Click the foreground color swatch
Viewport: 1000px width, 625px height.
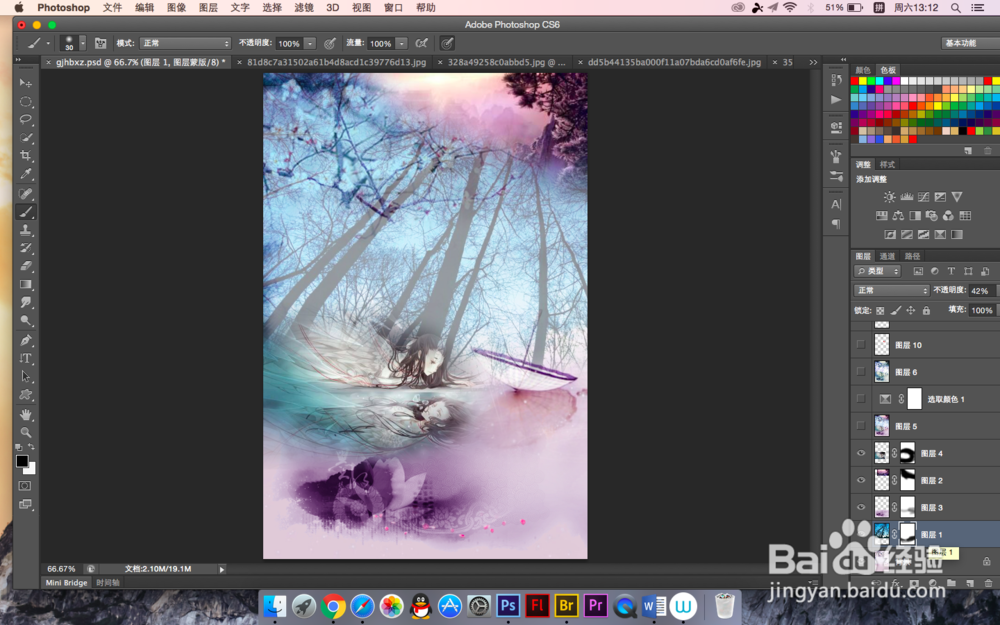(22, 461)
